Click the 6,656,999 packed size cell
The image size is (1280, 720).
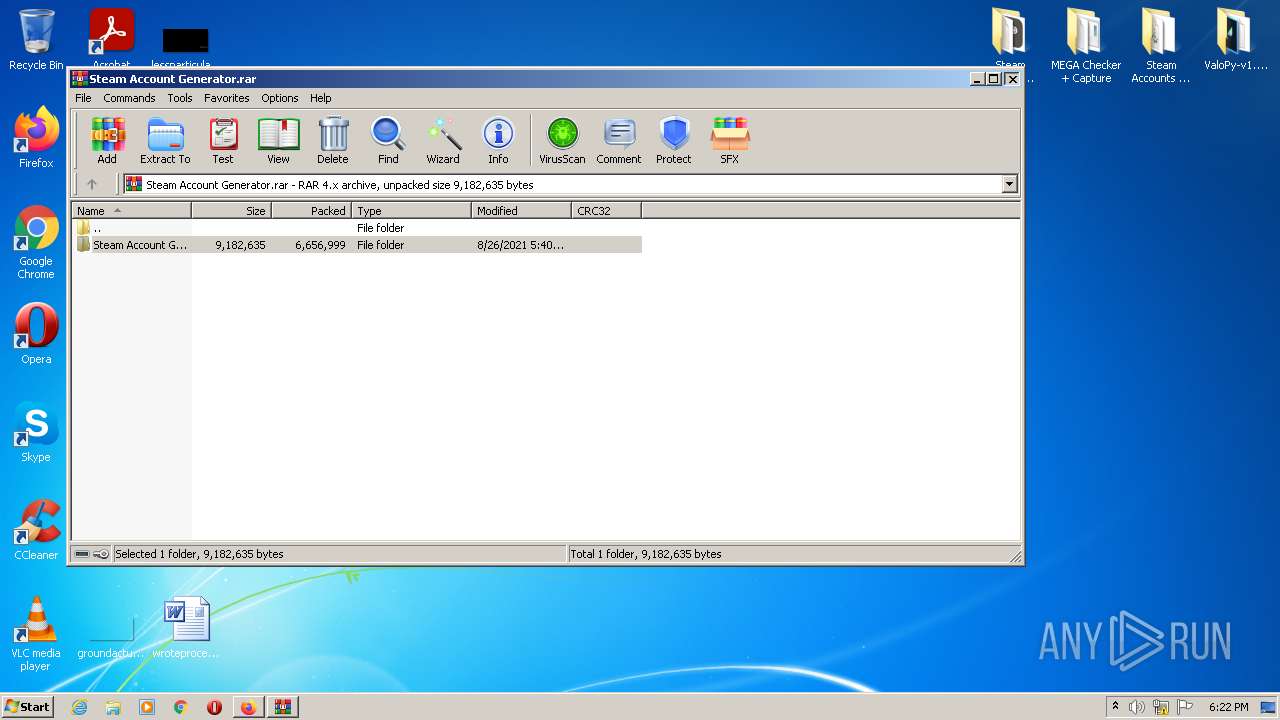tap(320, 245)
